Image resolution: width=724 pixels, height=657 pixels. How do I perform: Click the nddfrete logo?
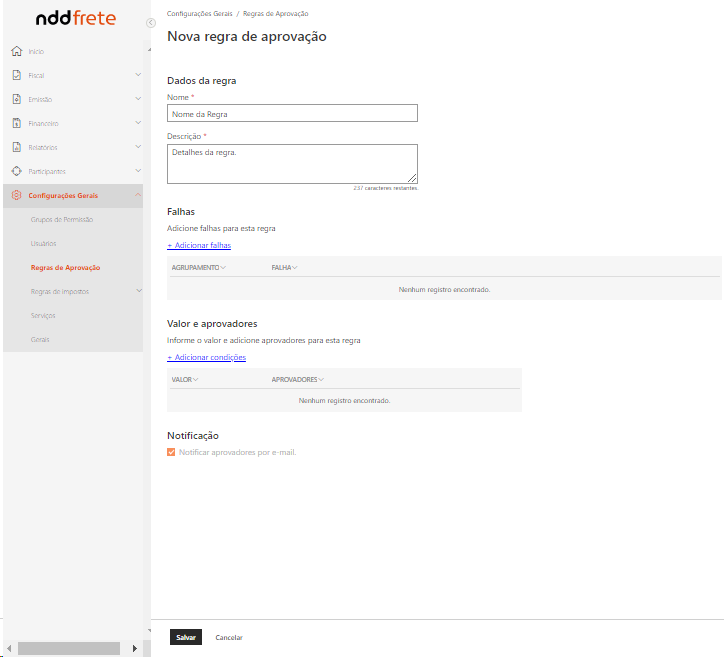(76, 18)
